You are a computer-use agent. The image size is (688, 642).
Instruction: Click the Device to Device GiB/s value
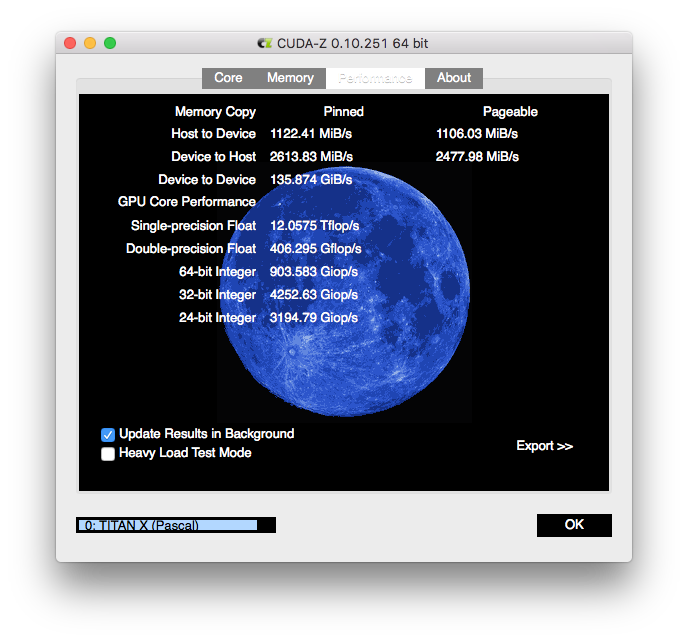point(311,180)
